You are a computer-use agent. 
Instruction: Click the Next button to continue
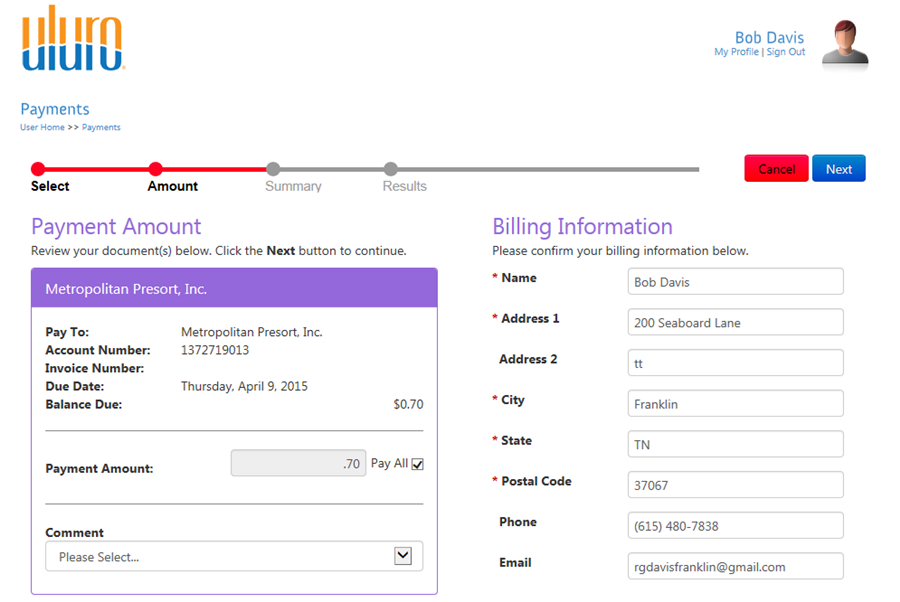pos(839,168)
